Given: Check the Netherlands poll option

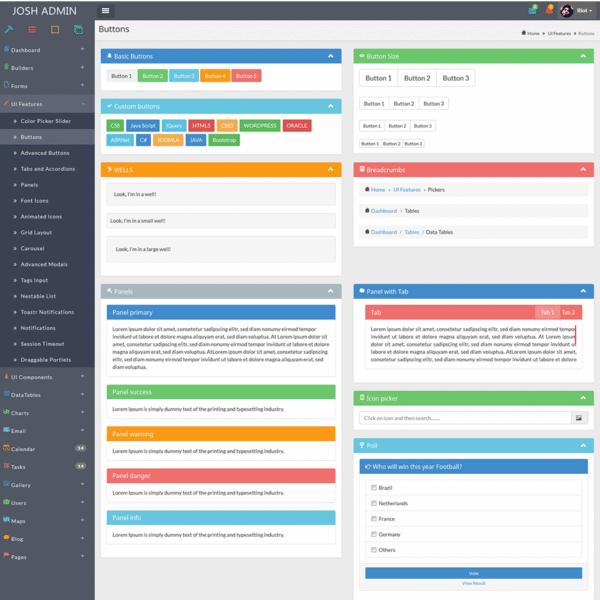Looking at the screenshot, I should click(x=374, y=503).
